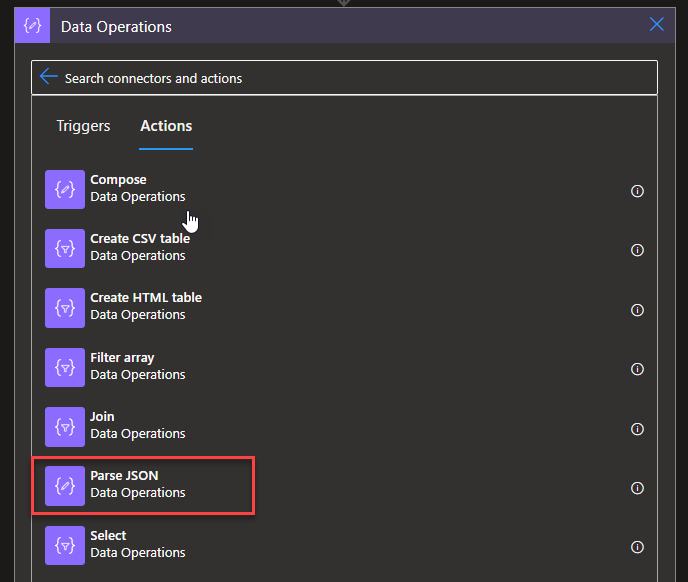The height and width of the screenshot is (582, 688).
Task: Select the Actions tab
Action: pyautogui.click(x=166, y=126)
